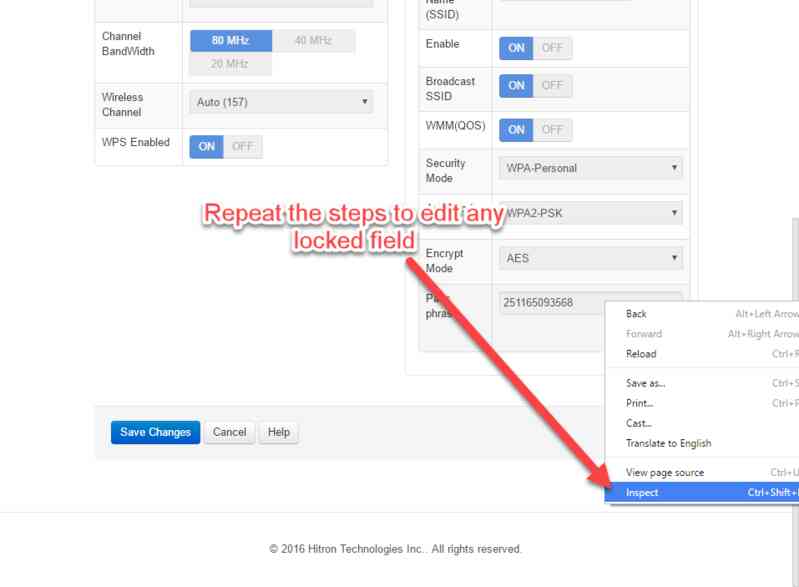Select Translate to English in context menu
This screenshot has width=799, height=587.
click(x=668, y=443)
